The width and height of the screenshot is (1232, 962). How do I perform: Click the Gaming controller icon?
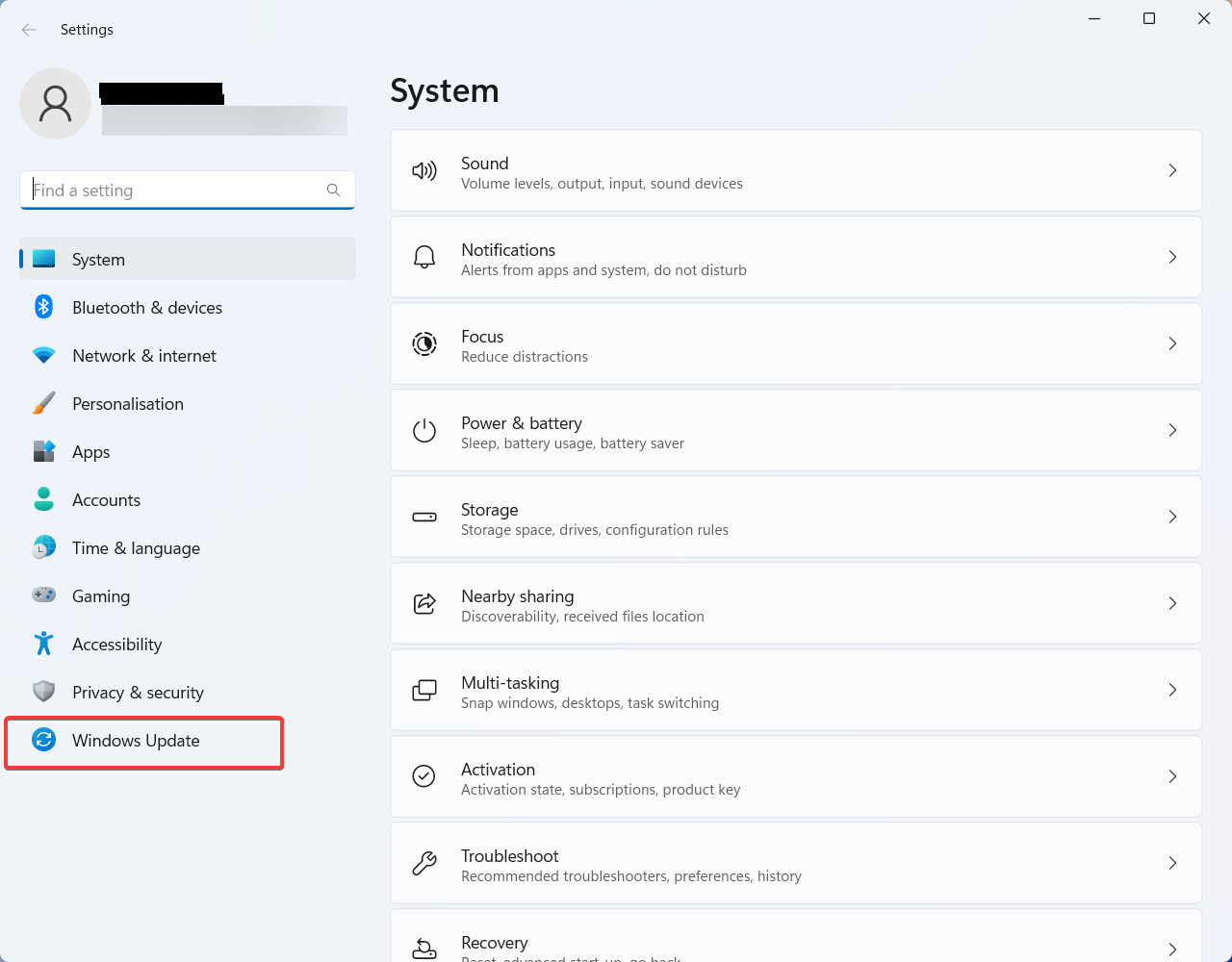point(43,595)
